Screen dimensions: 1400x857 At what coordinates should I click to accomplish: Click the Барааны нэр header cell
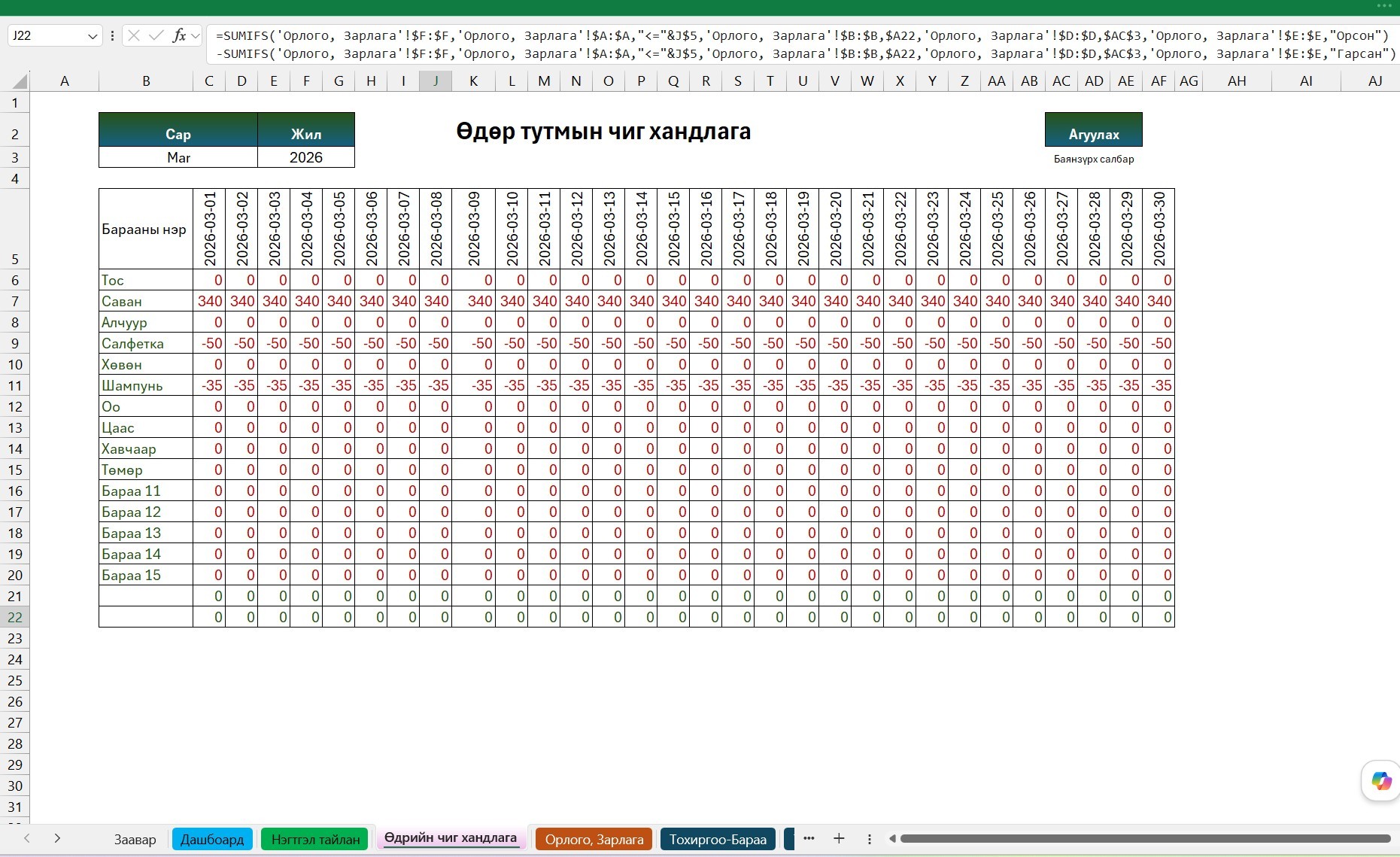pos(146,229)
